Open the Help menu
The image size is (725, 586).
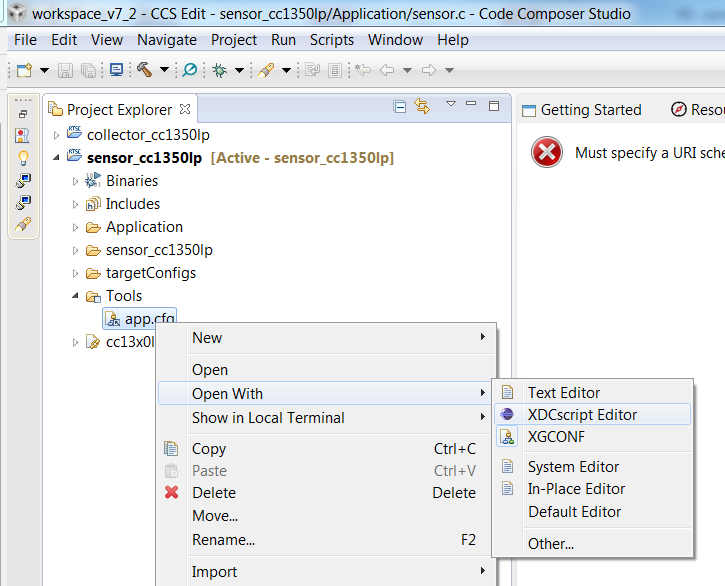point(453,40)
